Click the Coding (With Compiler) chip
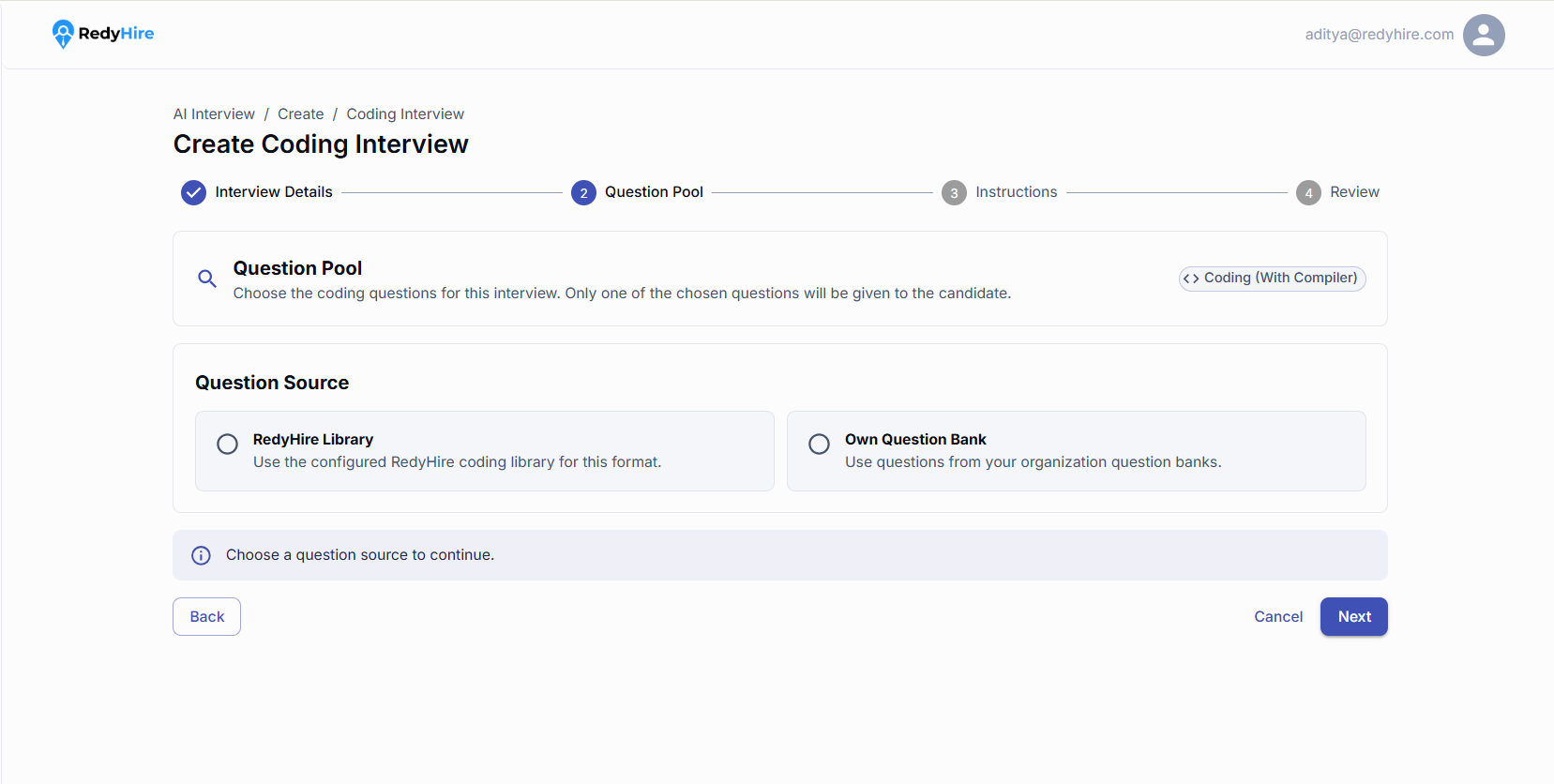The image size is (1554, 784). (x=1272, y=279)
